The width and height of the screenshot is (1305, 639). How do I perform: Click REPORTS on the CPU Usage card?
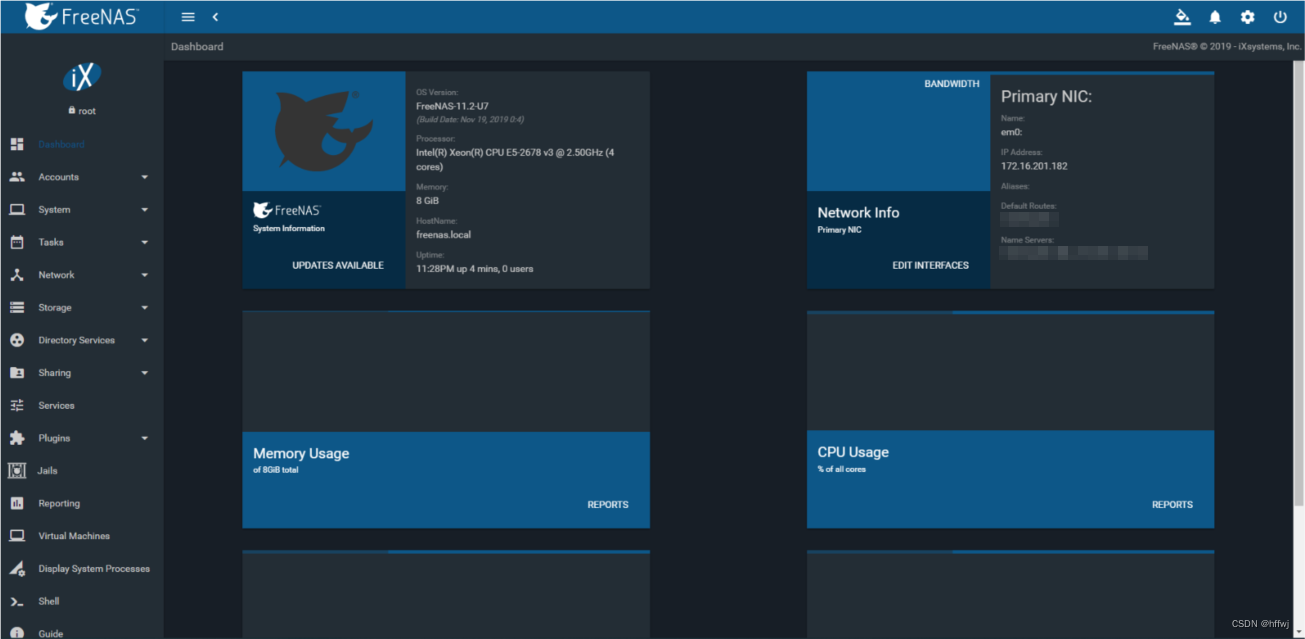(1172, 505)
